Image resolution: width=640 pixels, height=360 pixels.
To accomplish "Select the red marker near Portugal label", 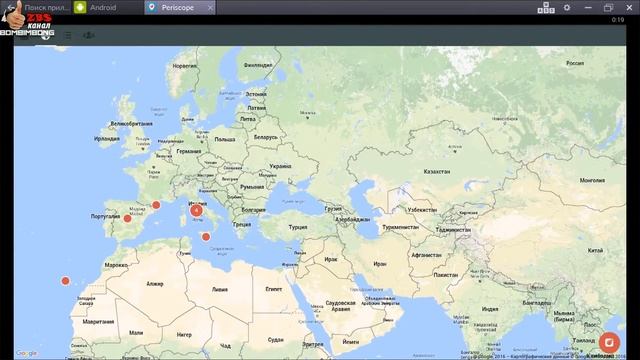I will [x=127, y=219].
